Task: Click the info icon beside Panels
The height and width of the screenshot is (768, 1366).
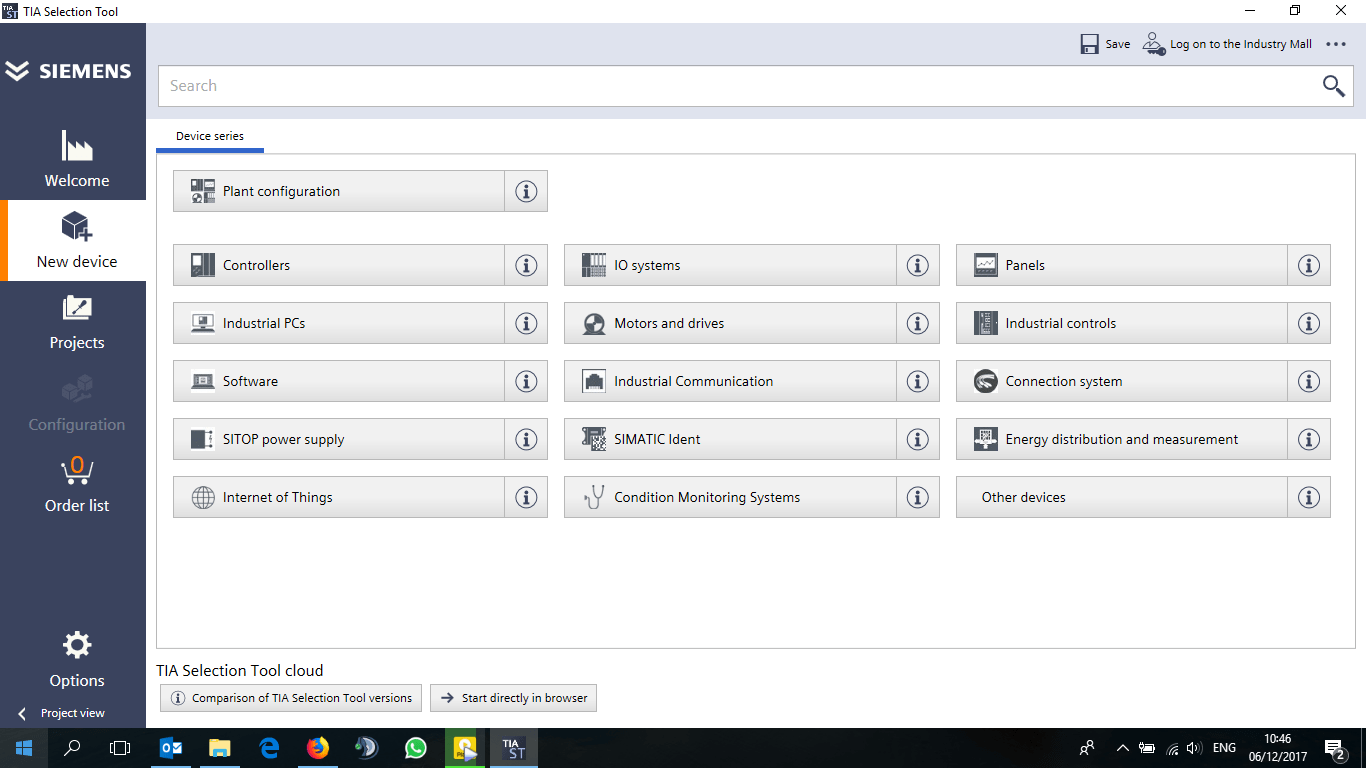Action: point(1309,265)
